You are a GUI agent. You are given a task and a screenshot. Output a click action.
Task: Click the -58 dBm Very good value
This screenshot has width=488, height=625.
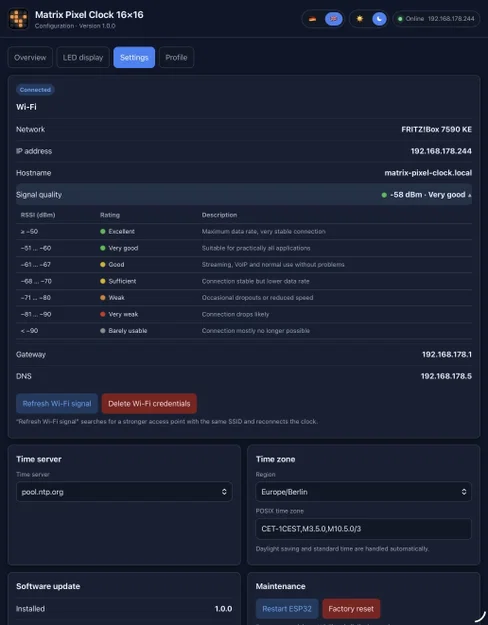point(426,195)
